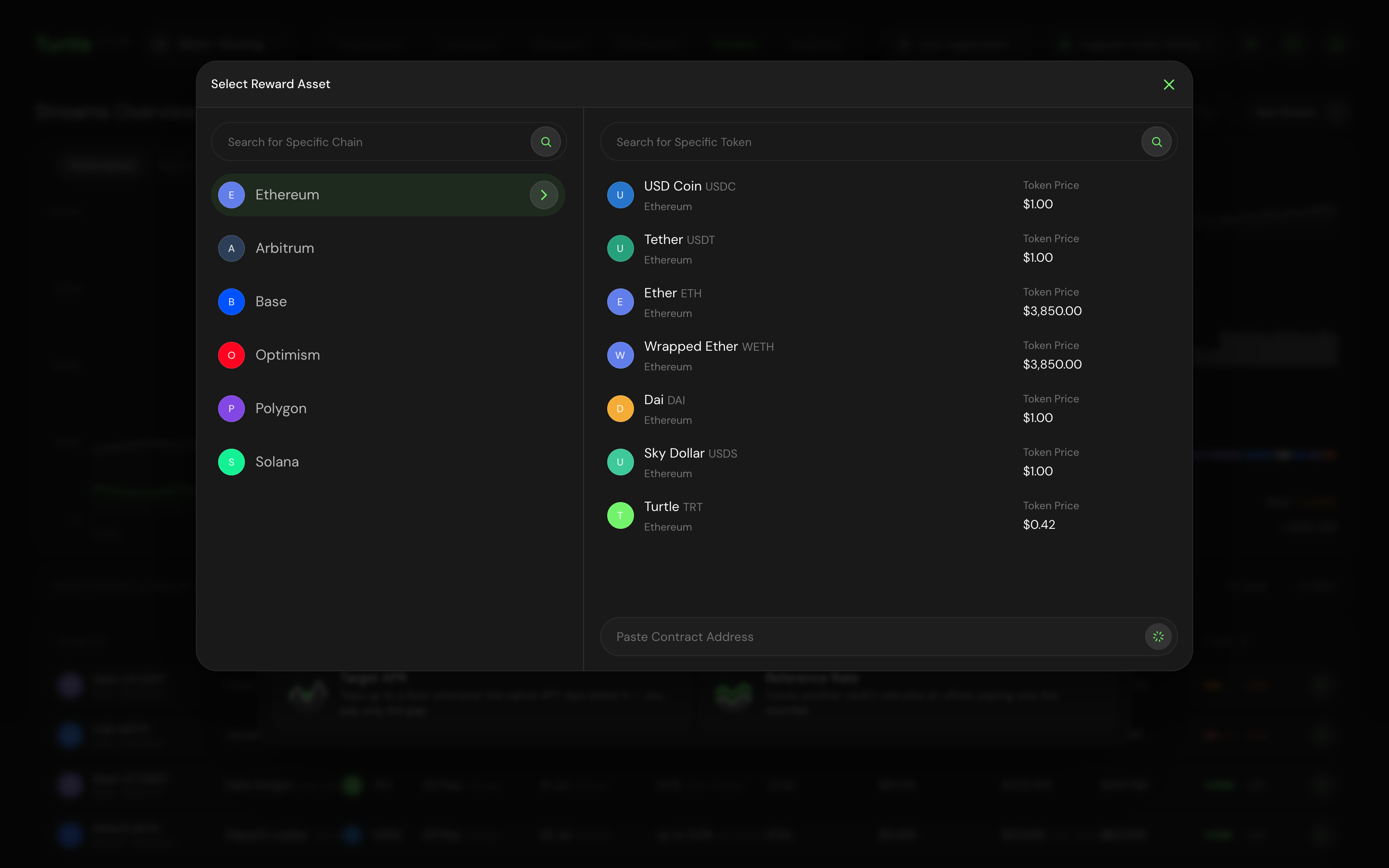Screen dimensions: 1389x868
Task: Click the $3,850.00 price on Wrapped Ether row
Action: pos(1052,365)
